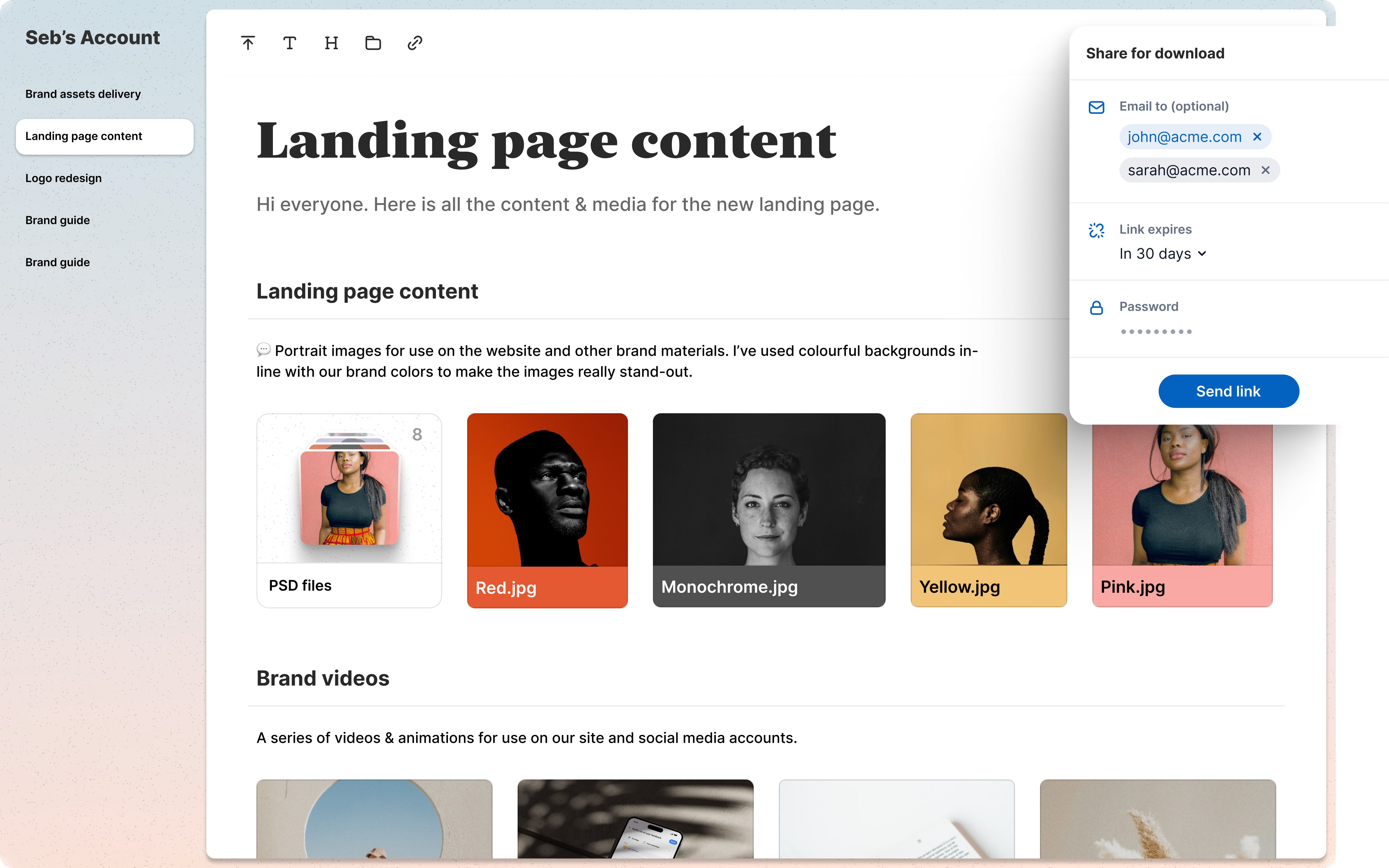
Task: Switch to the Landing page content section
Action: point(84,136)
